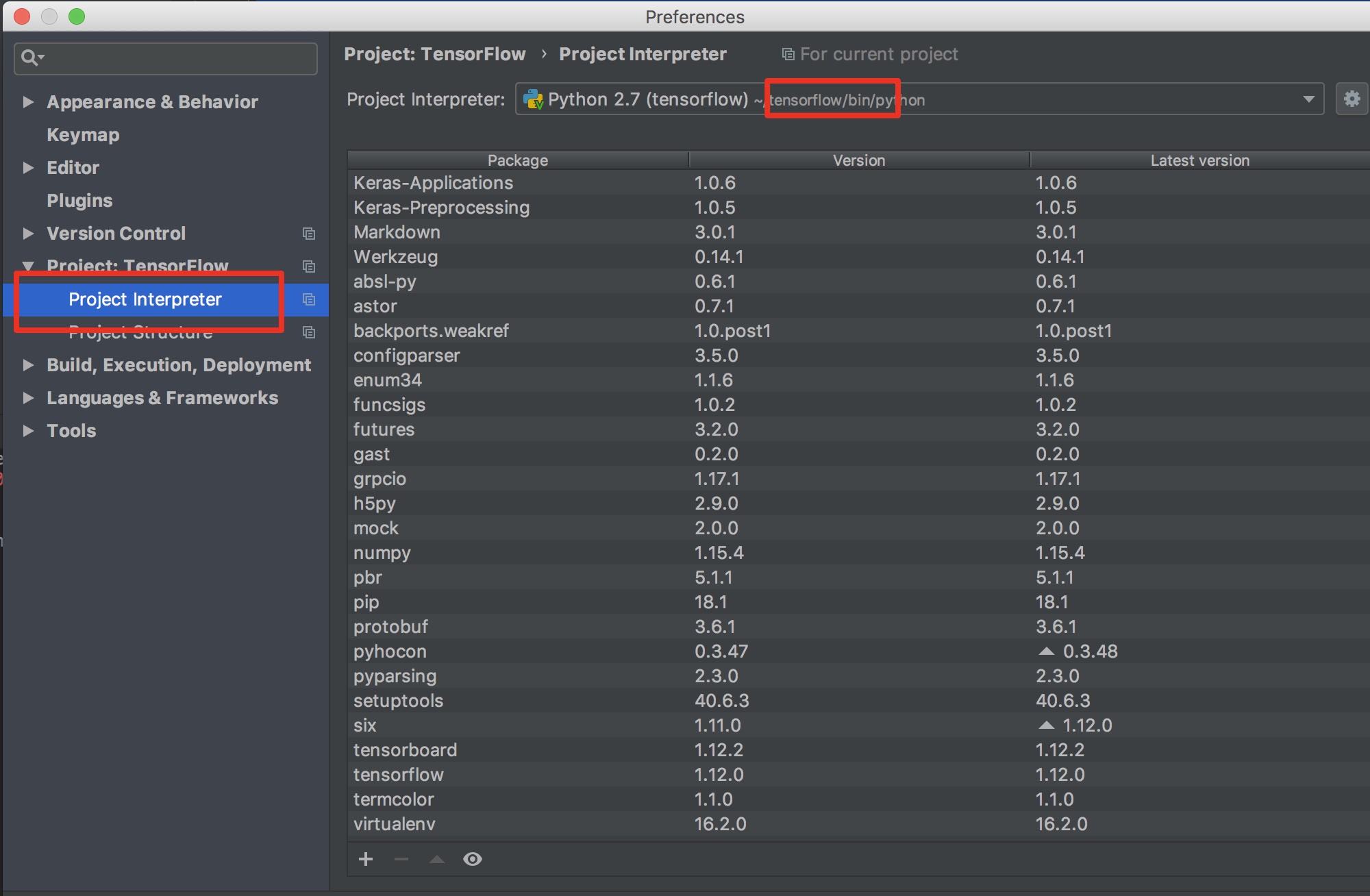Click project-level icon beside Version Control
1370x896 pixels.
[x=309, y=234]
